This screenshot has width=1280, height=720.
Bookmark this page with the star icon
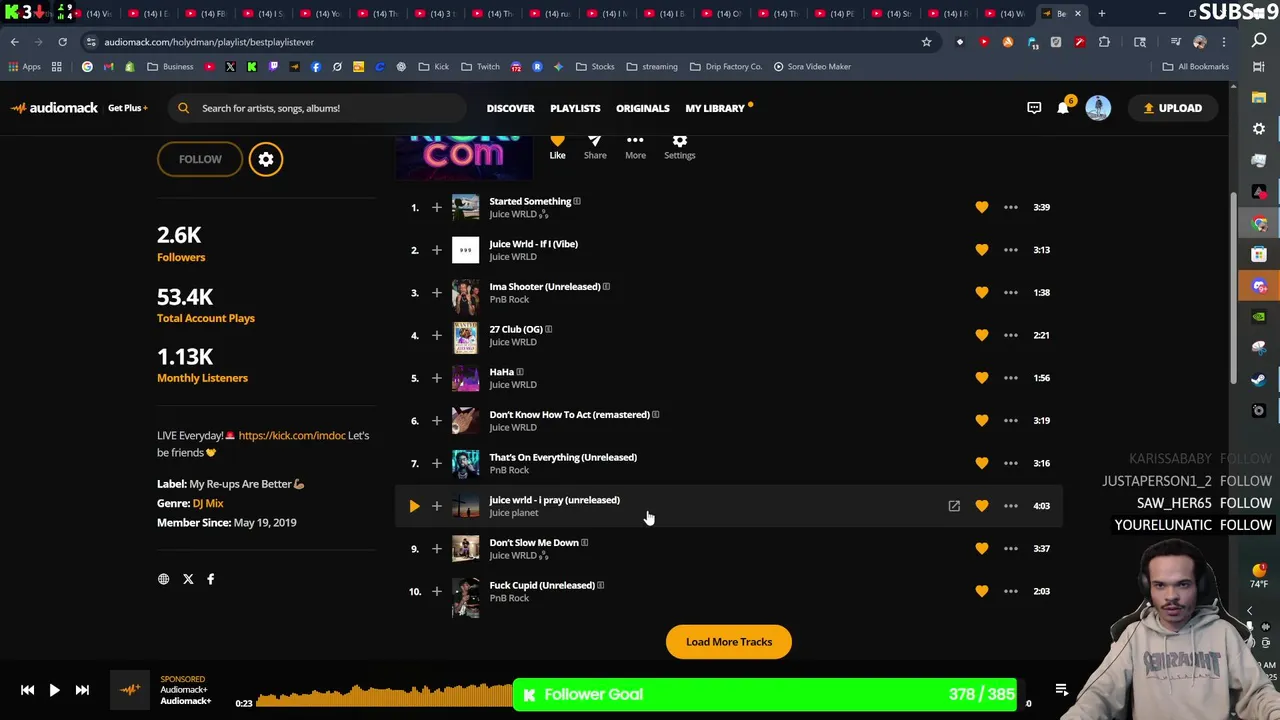926,42
